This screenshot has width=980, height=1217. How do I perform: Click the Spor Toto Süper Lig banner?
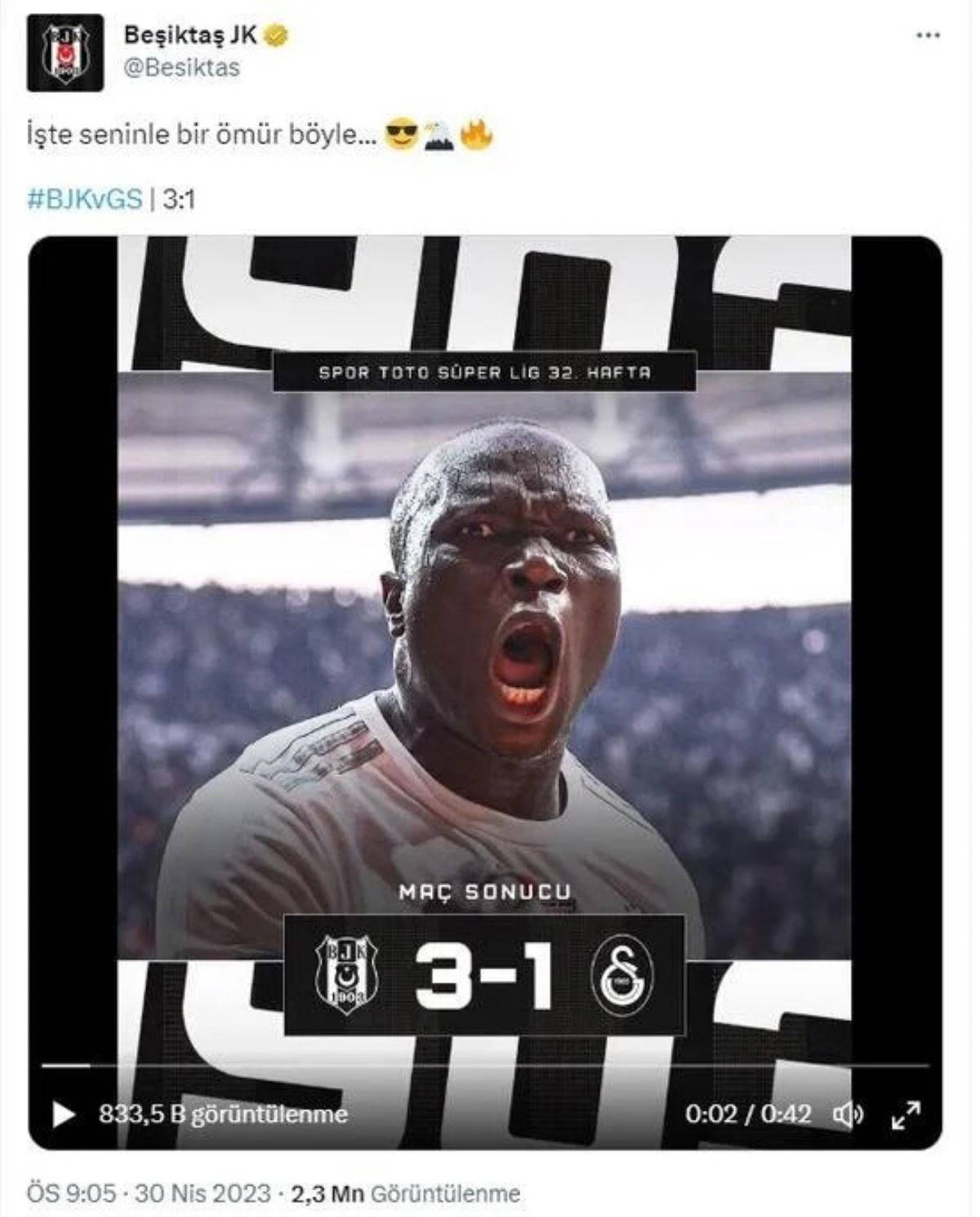click(484, 372)
